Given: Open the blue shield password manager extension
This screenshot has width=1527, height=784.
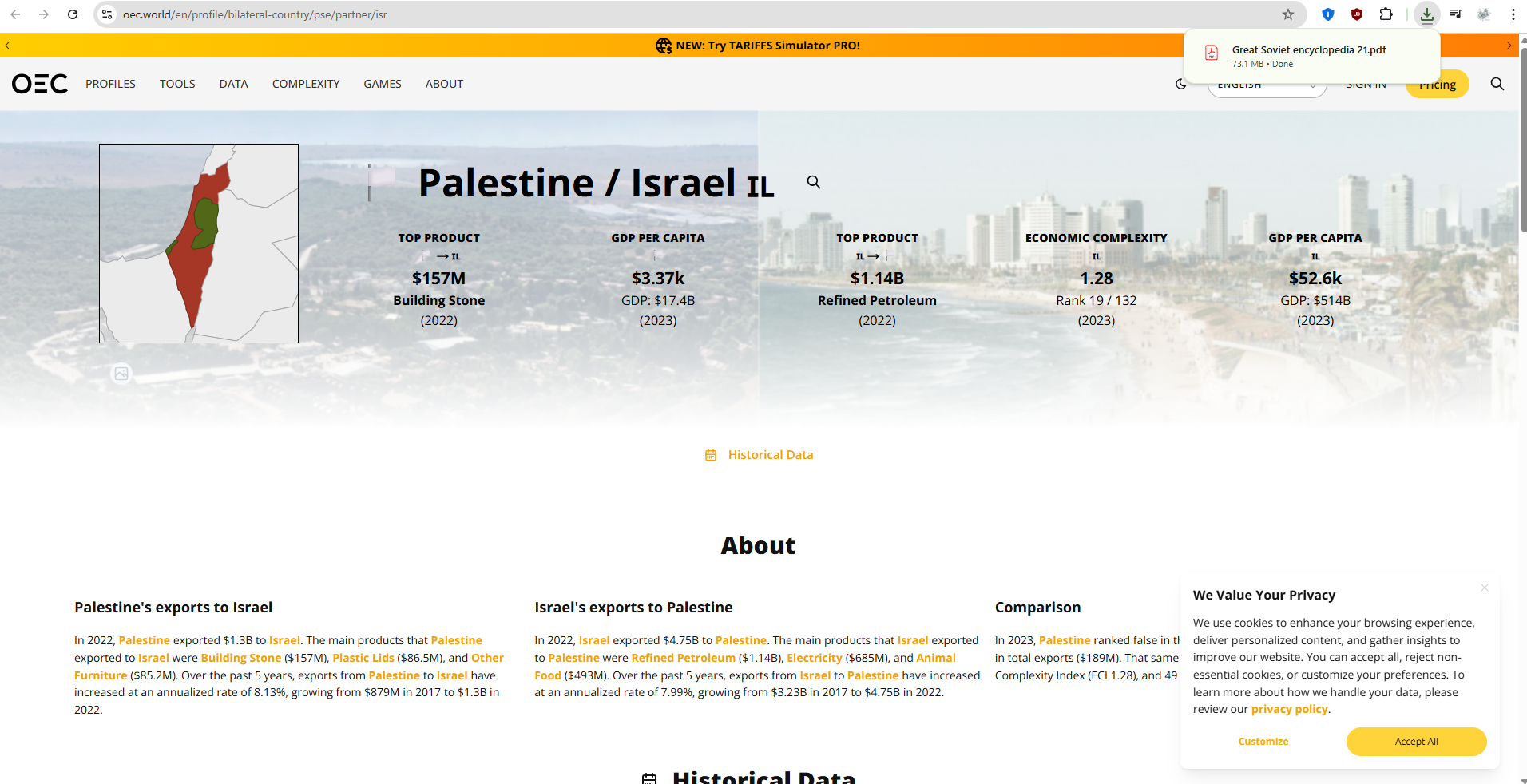Looking at the screenshot, I should 1328,14.
